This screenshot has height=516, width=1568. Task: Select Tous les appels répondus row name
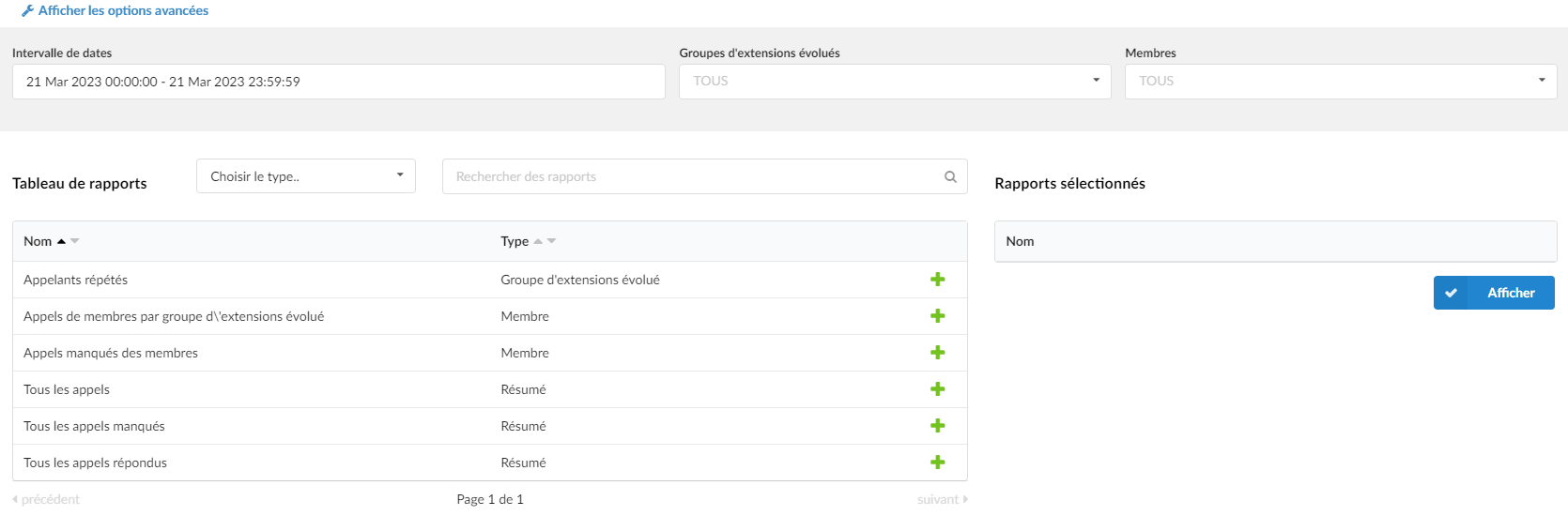click(x=95, y=463)
